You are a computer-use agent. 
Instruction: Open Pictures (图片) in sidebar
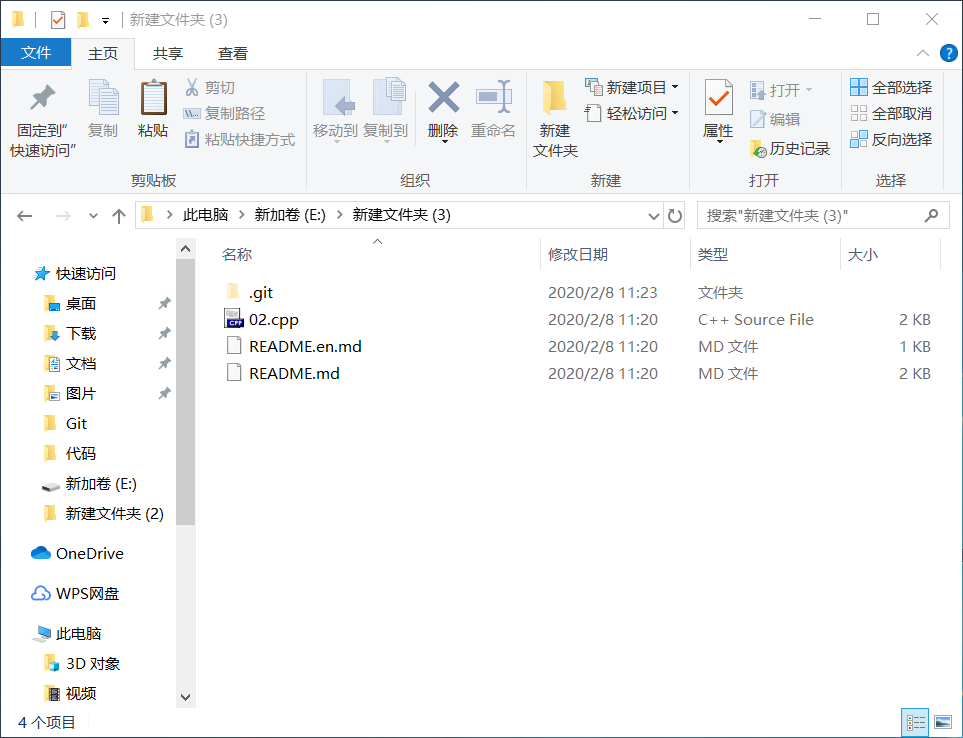pos(71,394)
